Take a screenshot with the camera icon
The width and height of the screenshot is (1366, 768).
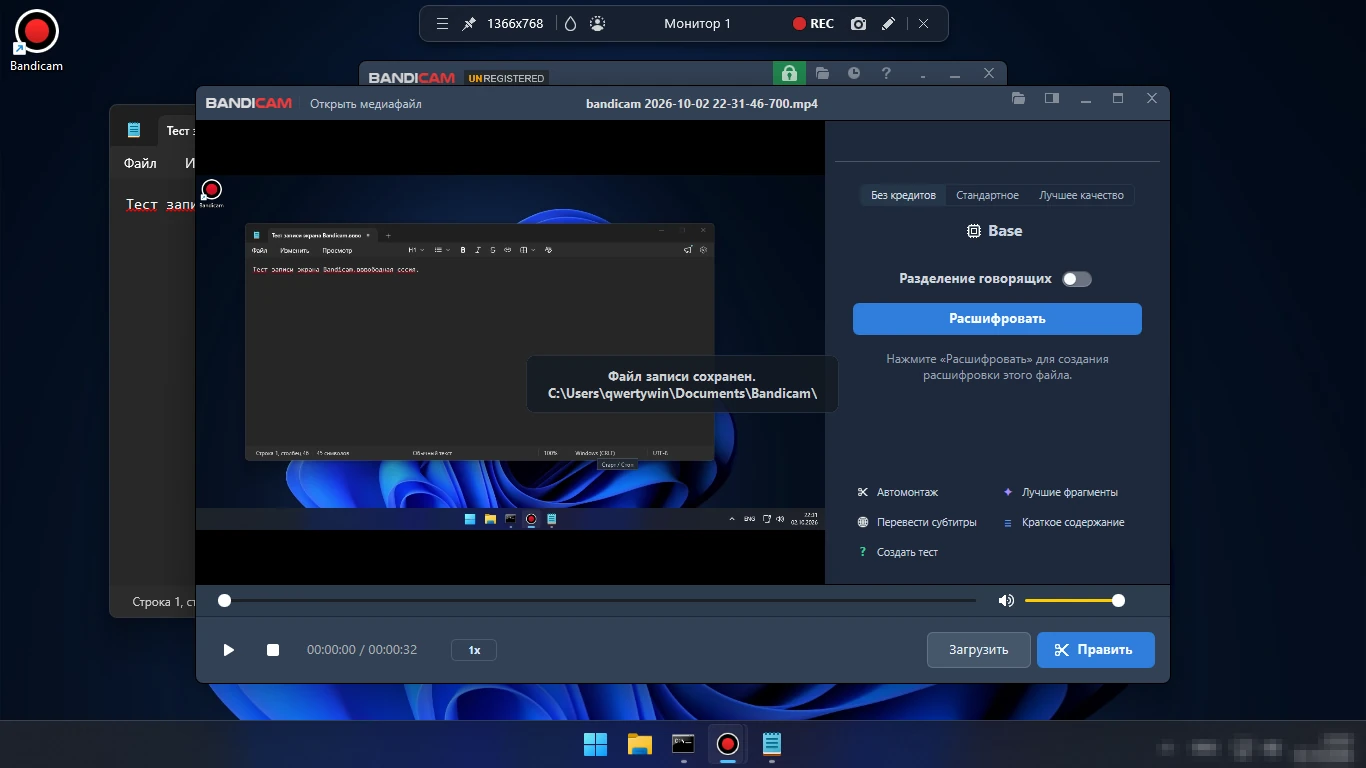(x=858, y=24)
